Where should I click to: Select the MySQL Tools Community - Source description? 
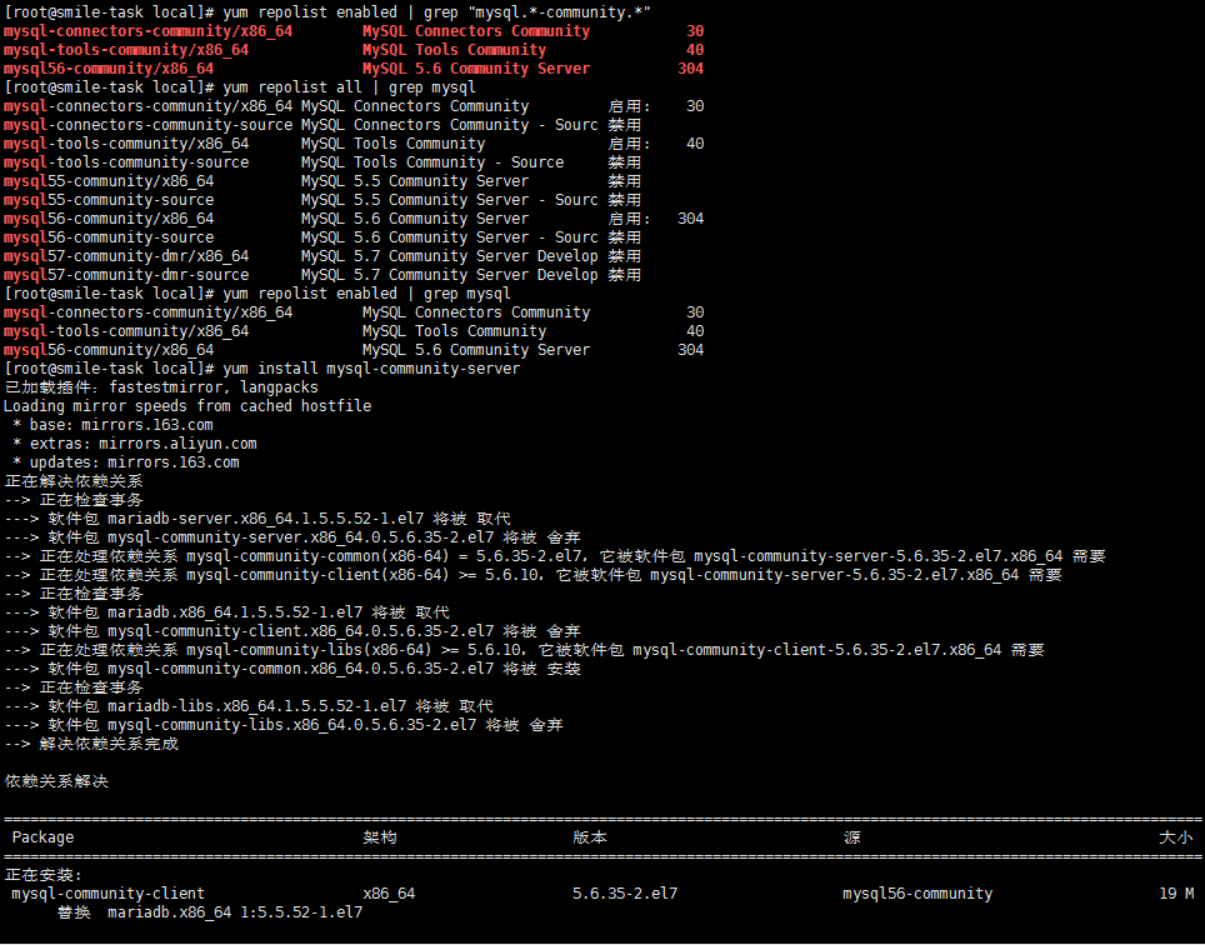(x=432, y=162)
